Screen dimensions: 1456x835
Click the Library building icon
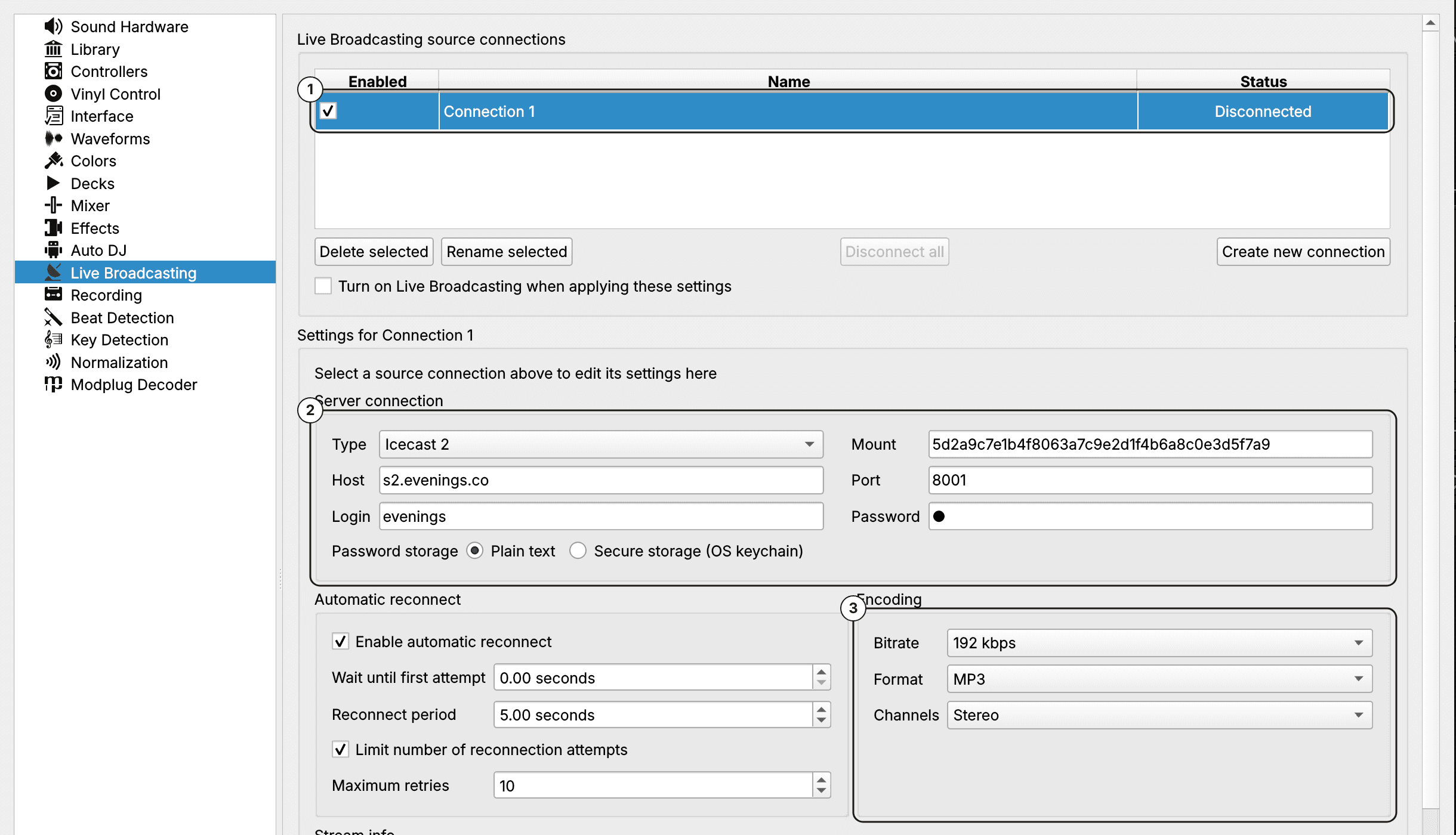53,49
